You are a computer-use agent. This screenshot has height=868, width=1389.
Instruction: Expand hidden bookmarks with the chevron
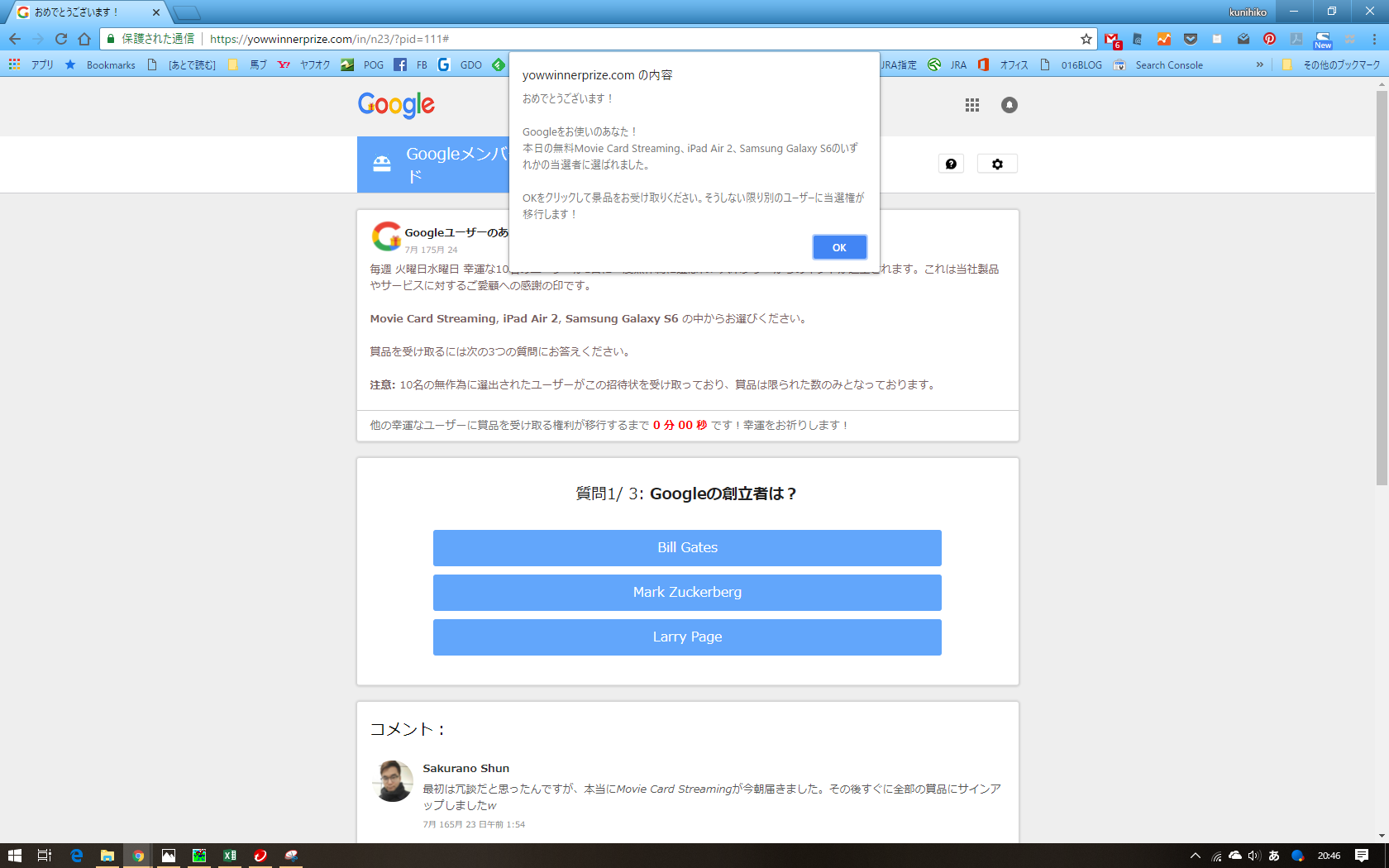[1259, 64]
